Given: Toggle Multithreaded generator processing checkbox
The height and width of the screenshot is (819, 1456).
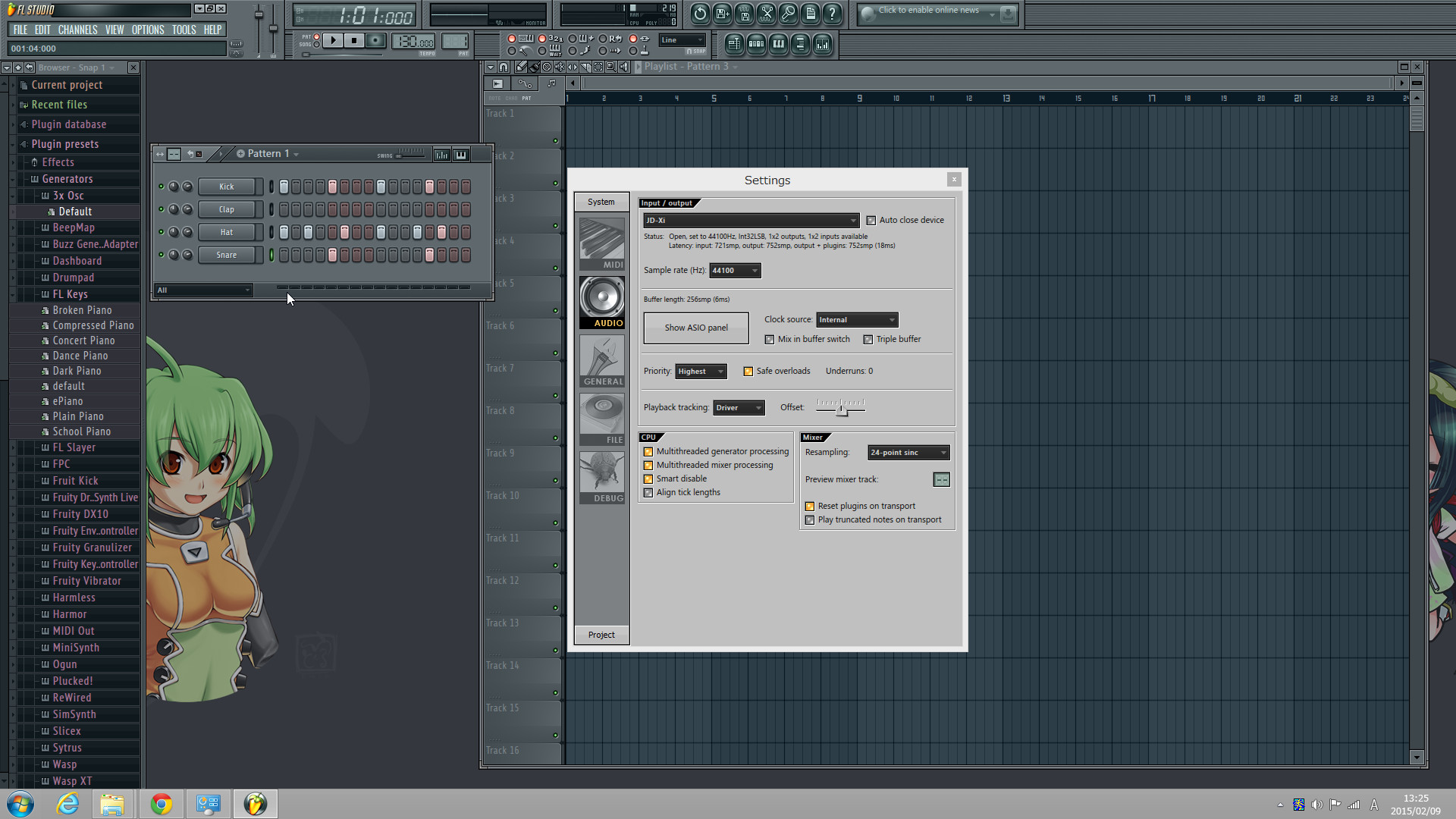Looking at the screenshot, I should 648,452.
